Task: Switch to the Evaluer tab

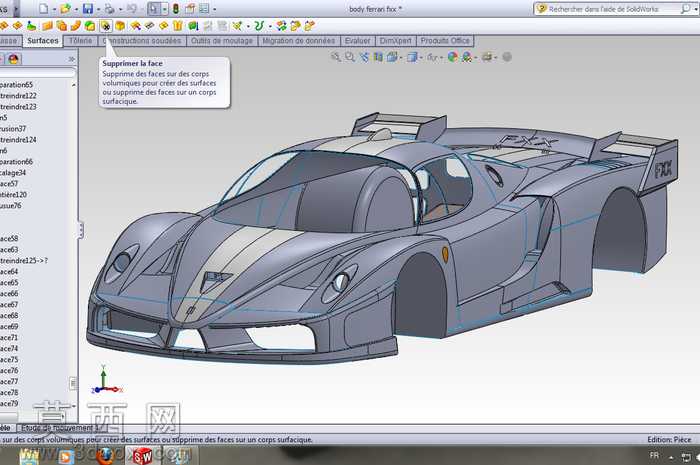Action: tap(358, 41)
